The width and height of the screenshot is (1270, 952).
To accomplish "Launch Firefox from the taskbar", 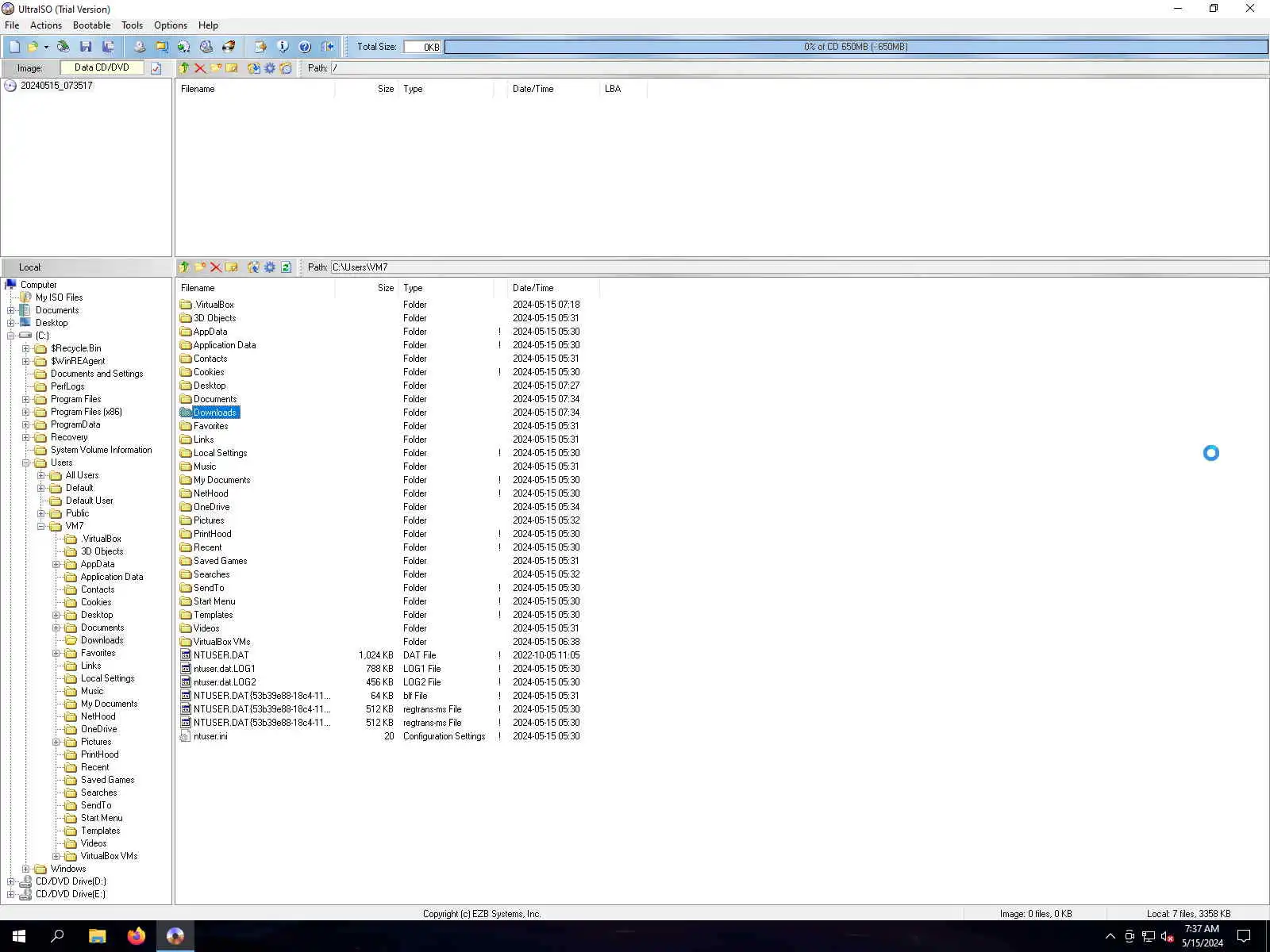I will (x=136, y=936).
